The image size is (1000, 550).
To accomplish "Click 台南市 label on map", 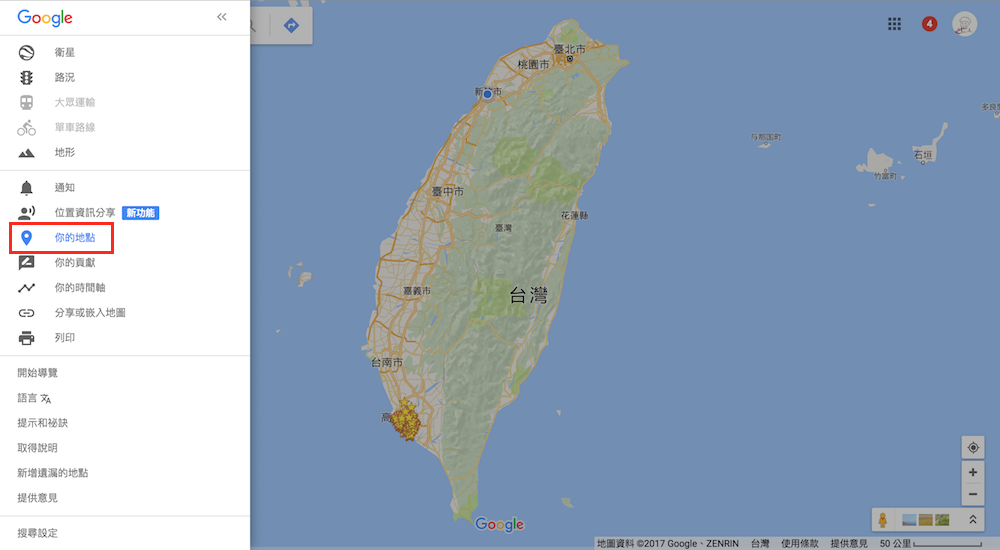I will (387, 362).
